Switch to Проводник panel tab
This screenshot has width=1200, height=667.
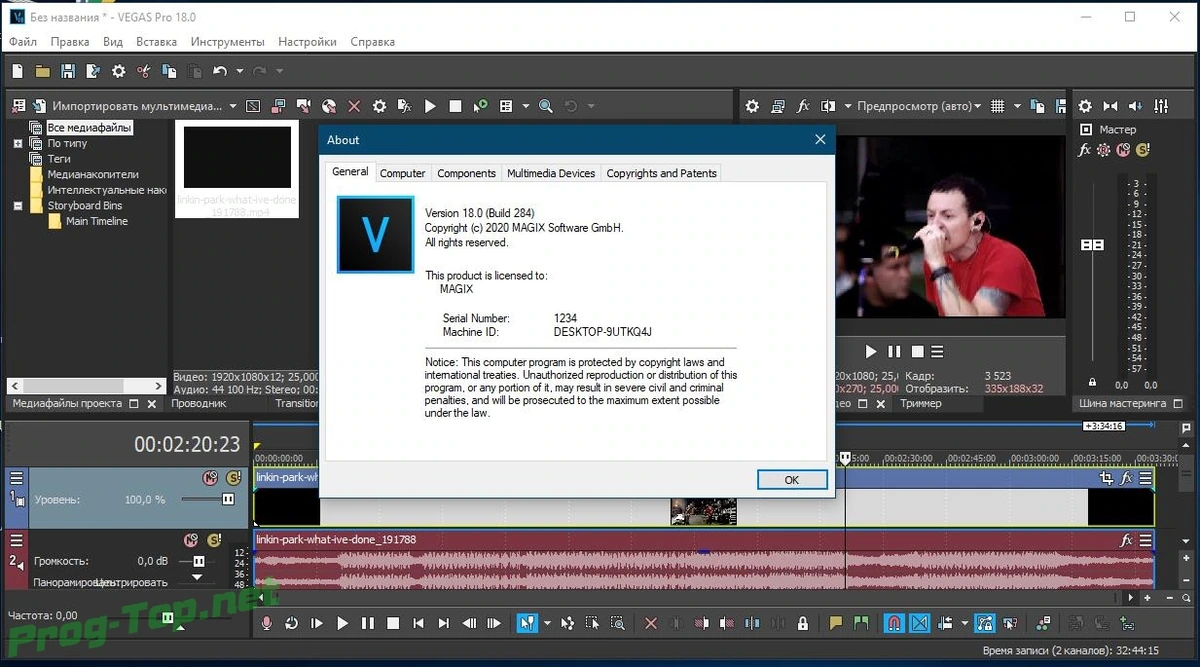pos(199,403)
